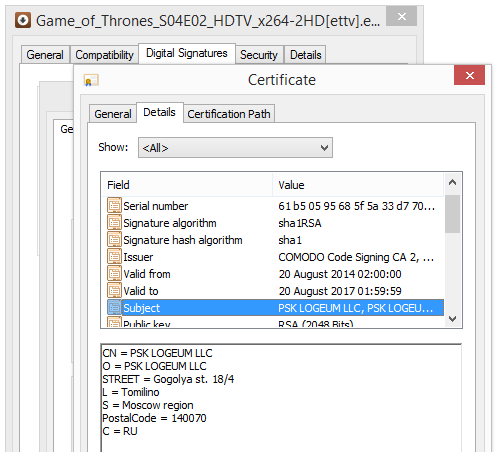Click the Game_of_Thrones file properties icon
Image resolution: width=496 pixels, height=452 pixels.
pos(23,20)
